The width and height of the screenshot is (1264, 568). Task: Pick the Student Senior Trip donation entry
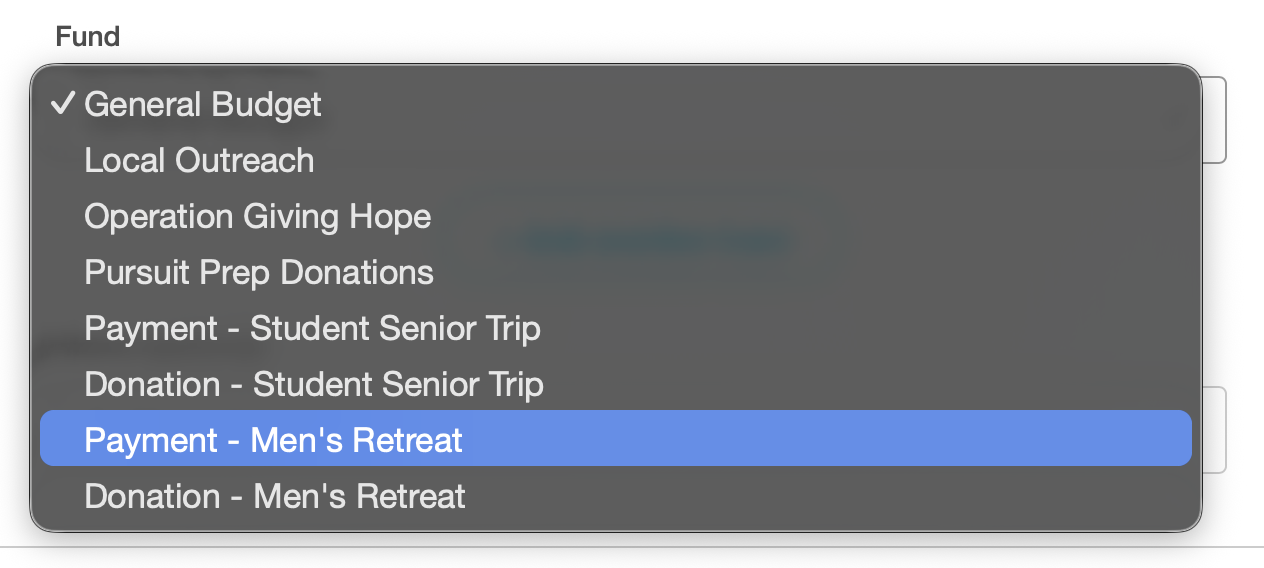click(314, 385)
